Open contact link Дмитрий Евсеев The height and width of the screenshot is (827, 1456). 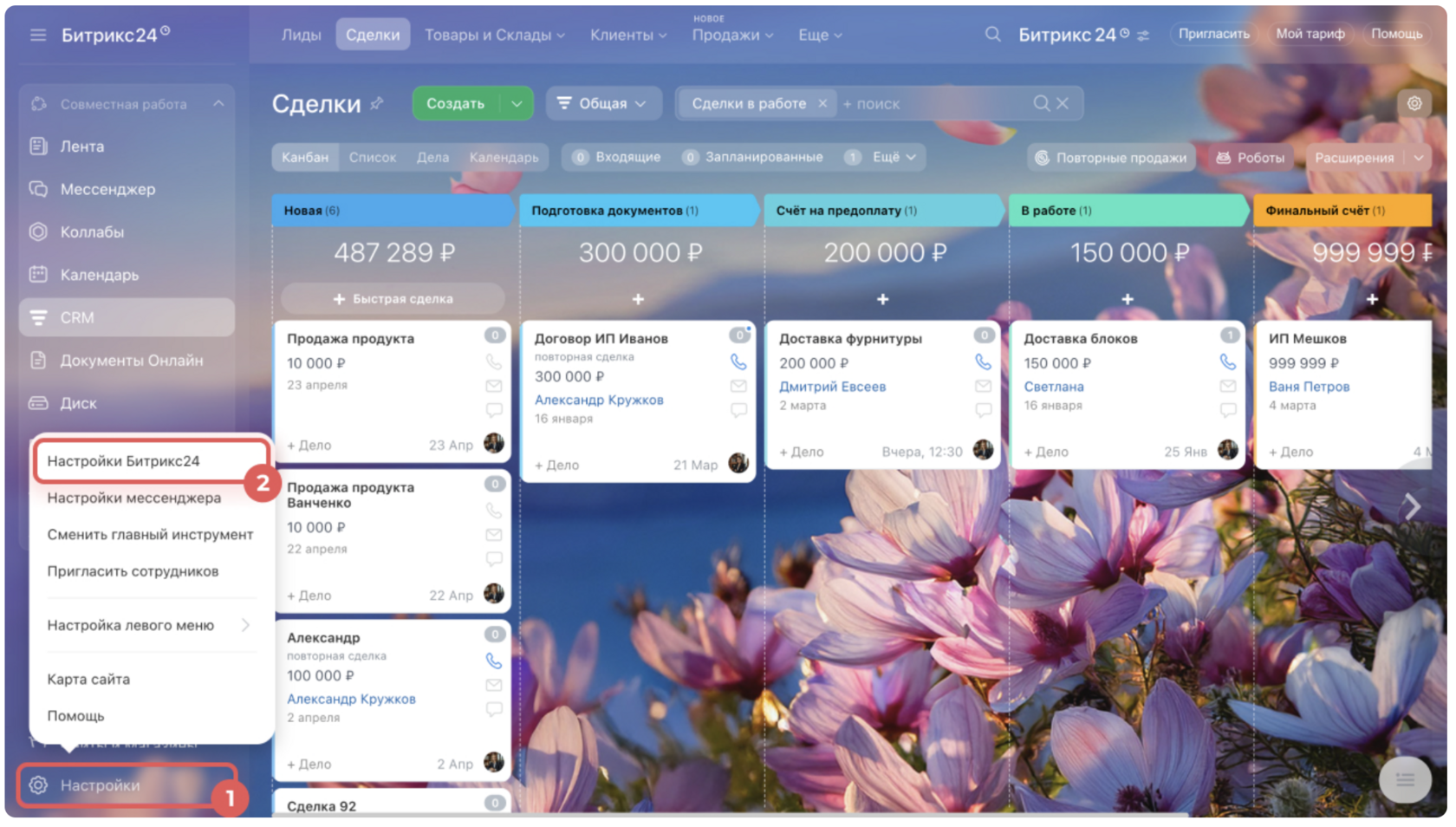coord(832,387)
